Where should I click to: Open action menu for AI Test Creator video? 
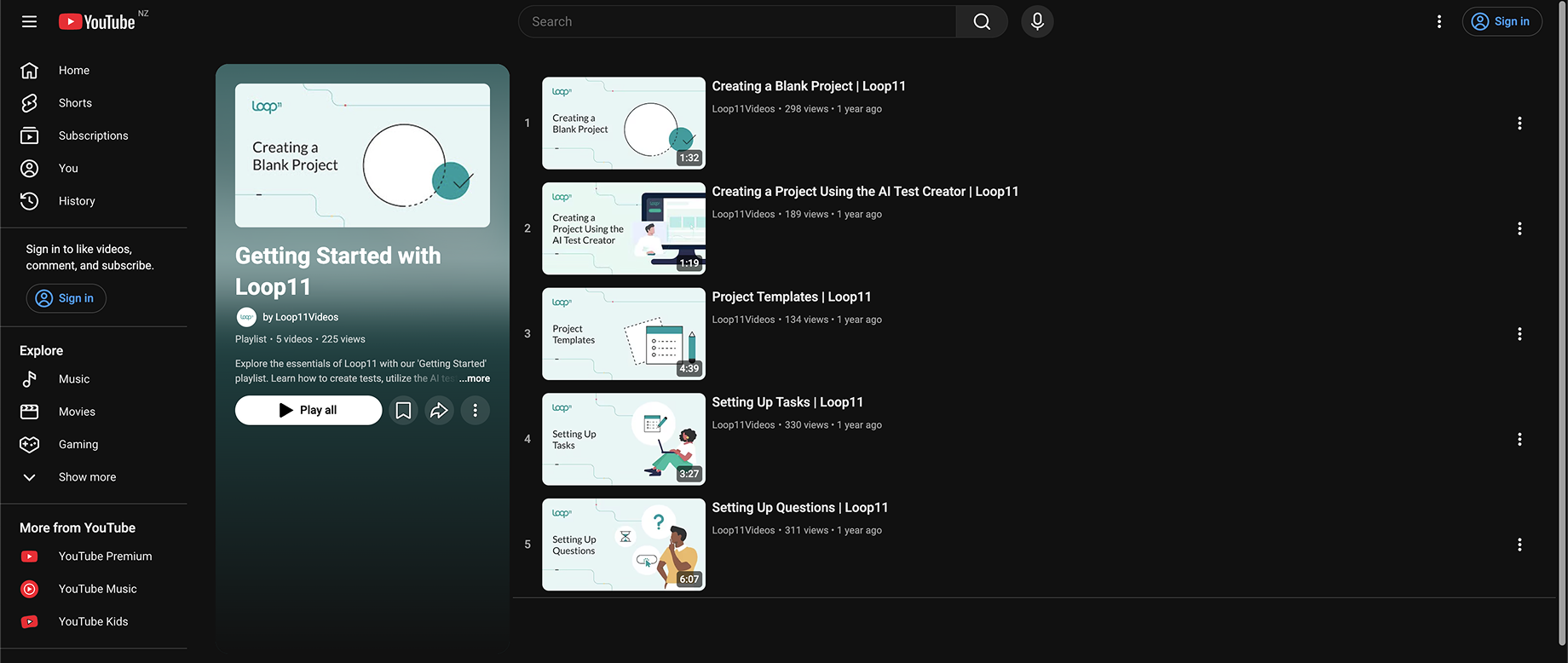[x=1519, y=228]
